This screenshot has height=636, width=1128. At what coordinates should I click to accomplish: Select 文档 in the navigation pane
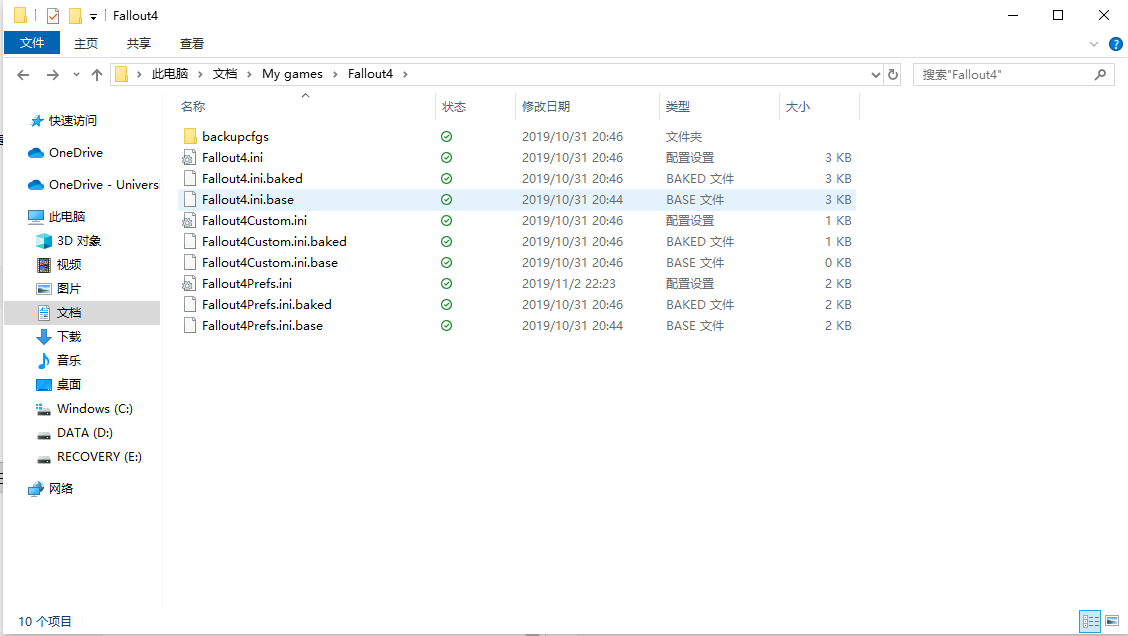[69, 313]
